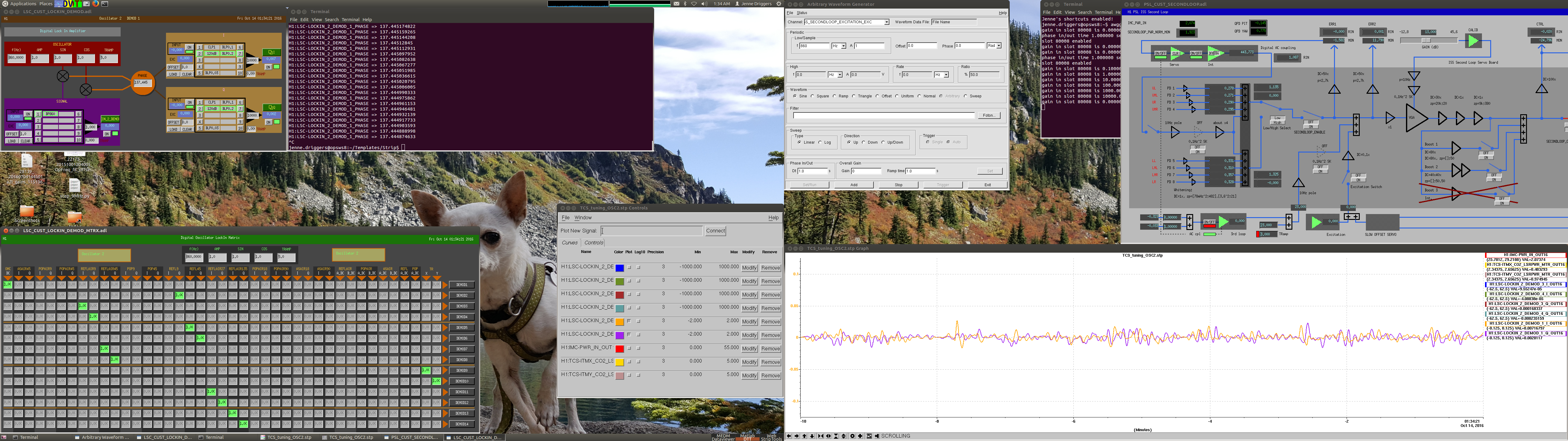Click the volume icon in the top panel
The image size is (1568, 441).
click(x=704, y=4)
